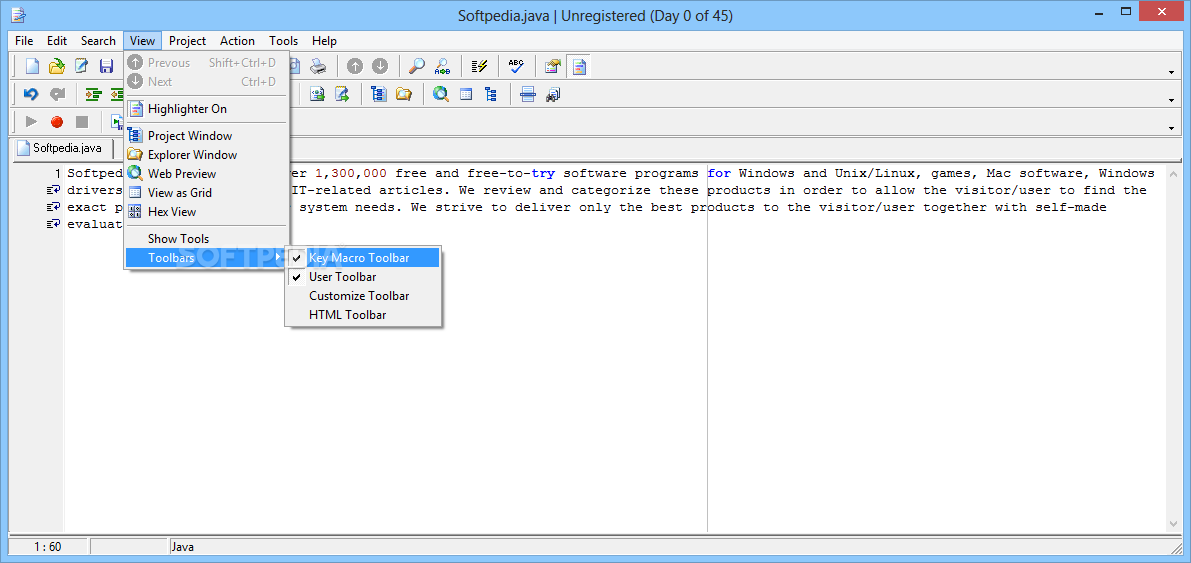The width and height of the screenshot is (1191, 563).
Task: Toggle Highlighter On menu entry
Action: point(206,109)
